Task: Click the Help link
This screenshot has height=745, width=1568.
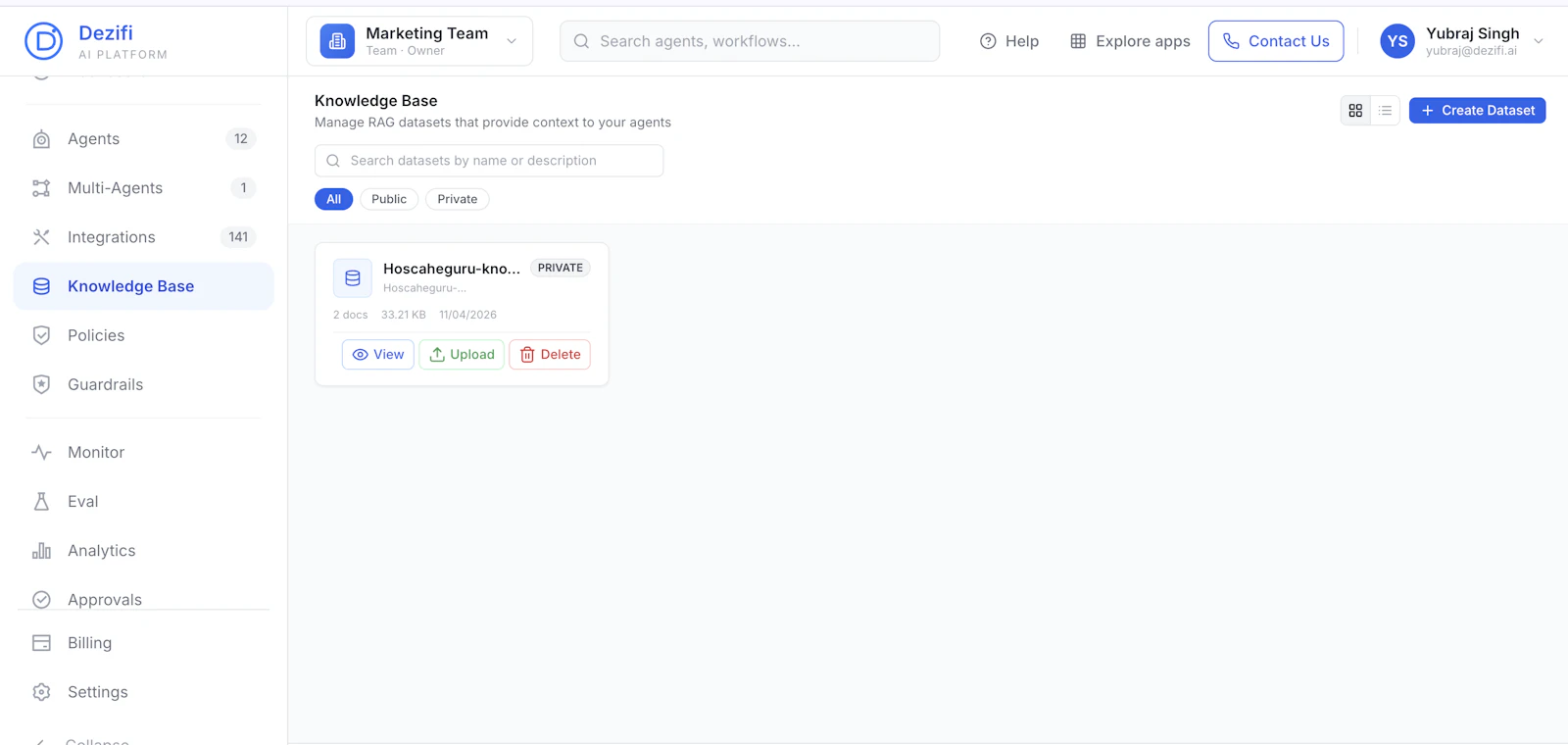Action: (x=1009, y=41)
